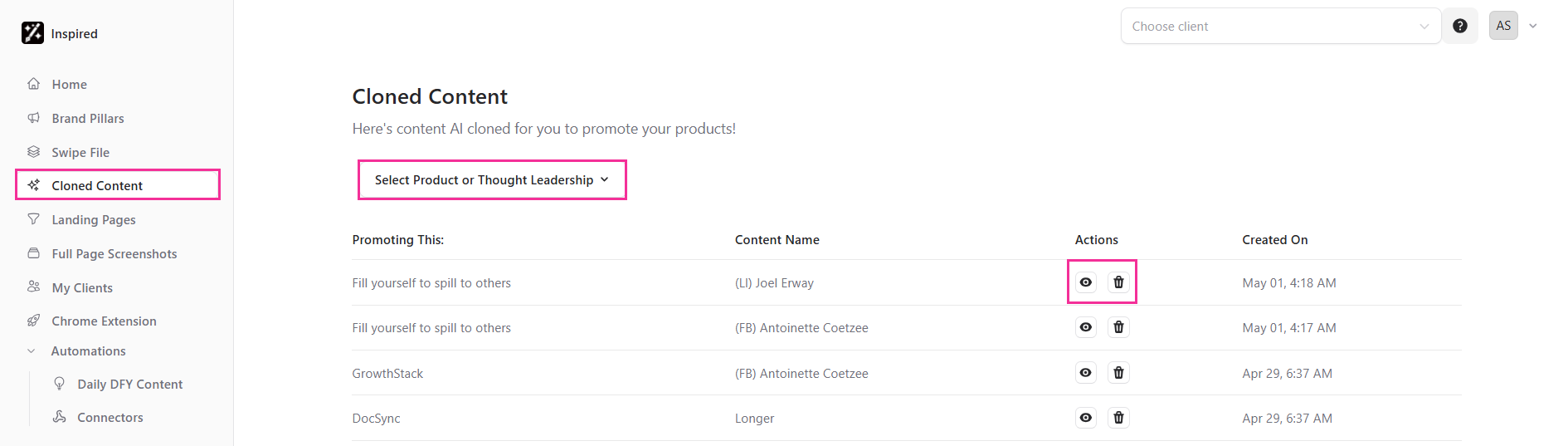Click the Home house icon
The image size is (1568, 446).
click(34, 84)
